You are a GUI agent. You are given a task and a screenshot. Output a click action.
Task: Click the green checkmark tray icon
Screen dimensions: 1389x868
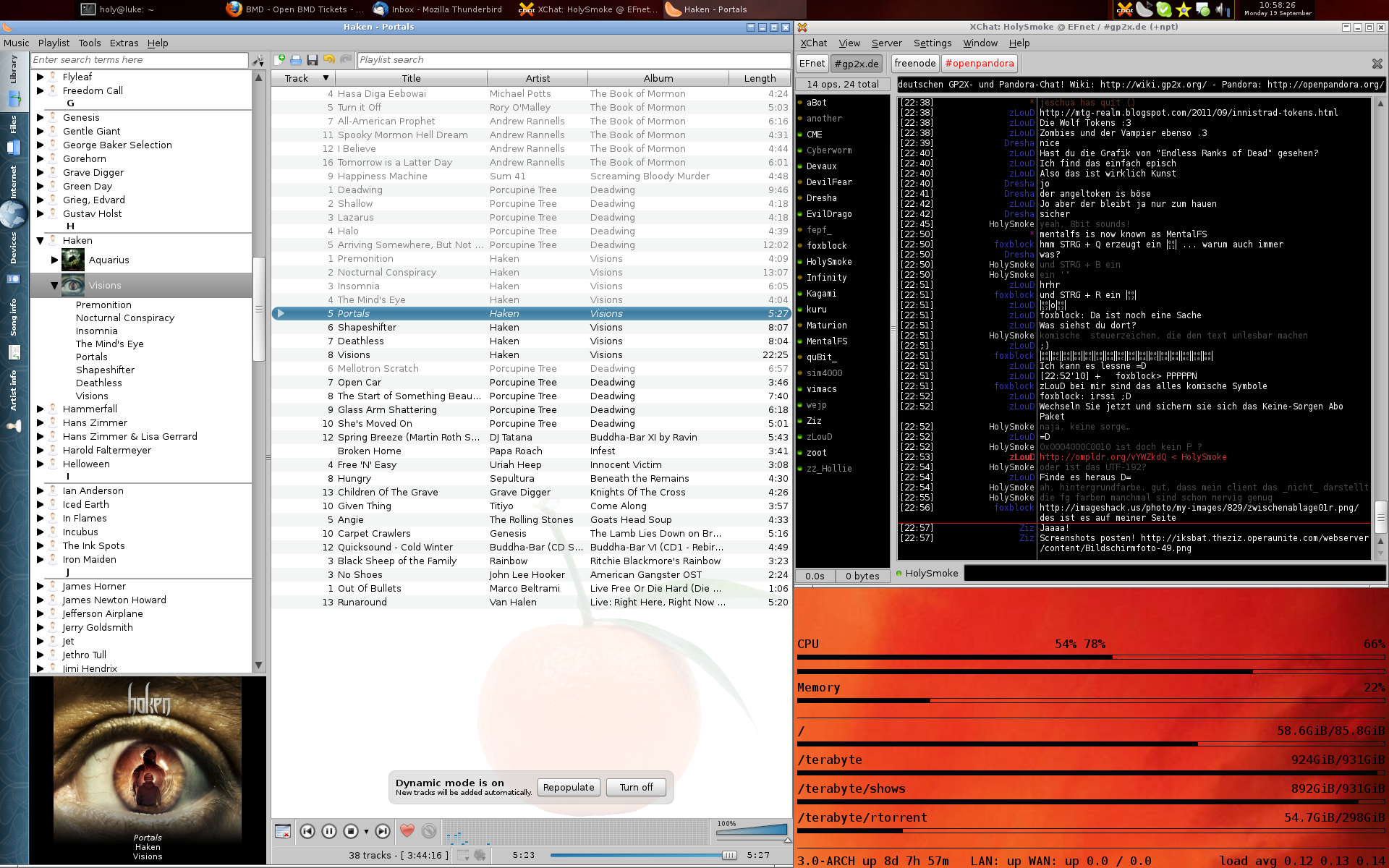[x=1164, y=9]
